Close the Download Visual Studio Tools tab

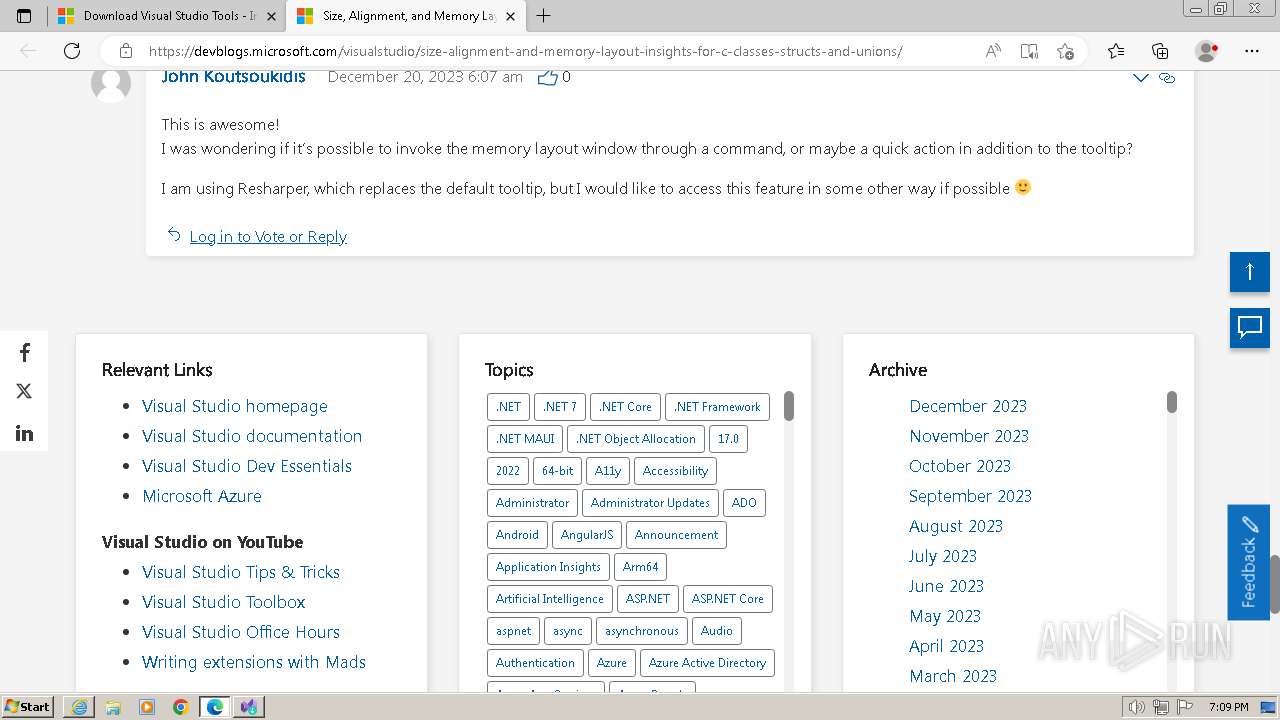pyautogui.click(x=271, y=16)
